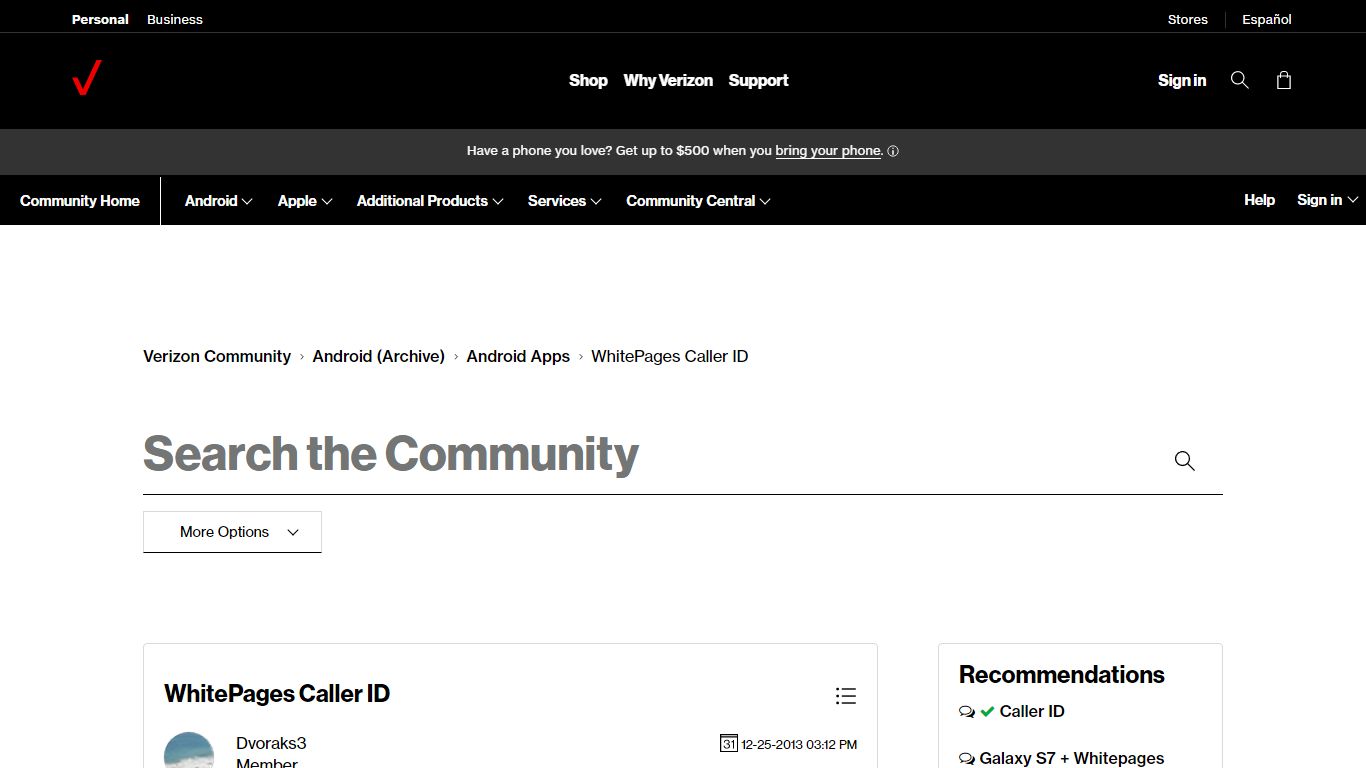Click WhitePages Caller ID breadcrumb
Image resolution: width=1366 pixels, height=768 pixels.
(x=670, y=356)
